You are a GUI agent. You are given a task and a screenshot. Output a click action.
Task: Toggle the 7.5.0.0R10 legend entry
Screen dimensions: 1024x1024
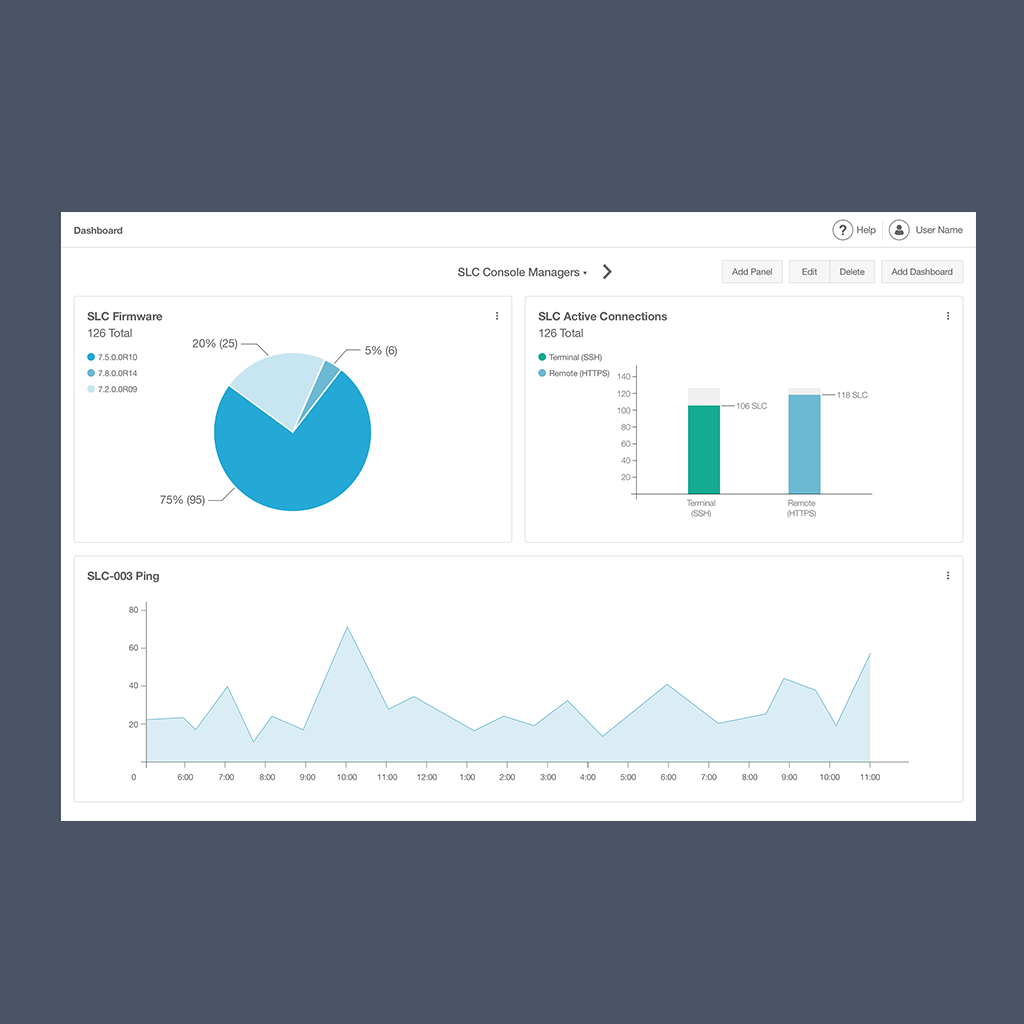112,357
